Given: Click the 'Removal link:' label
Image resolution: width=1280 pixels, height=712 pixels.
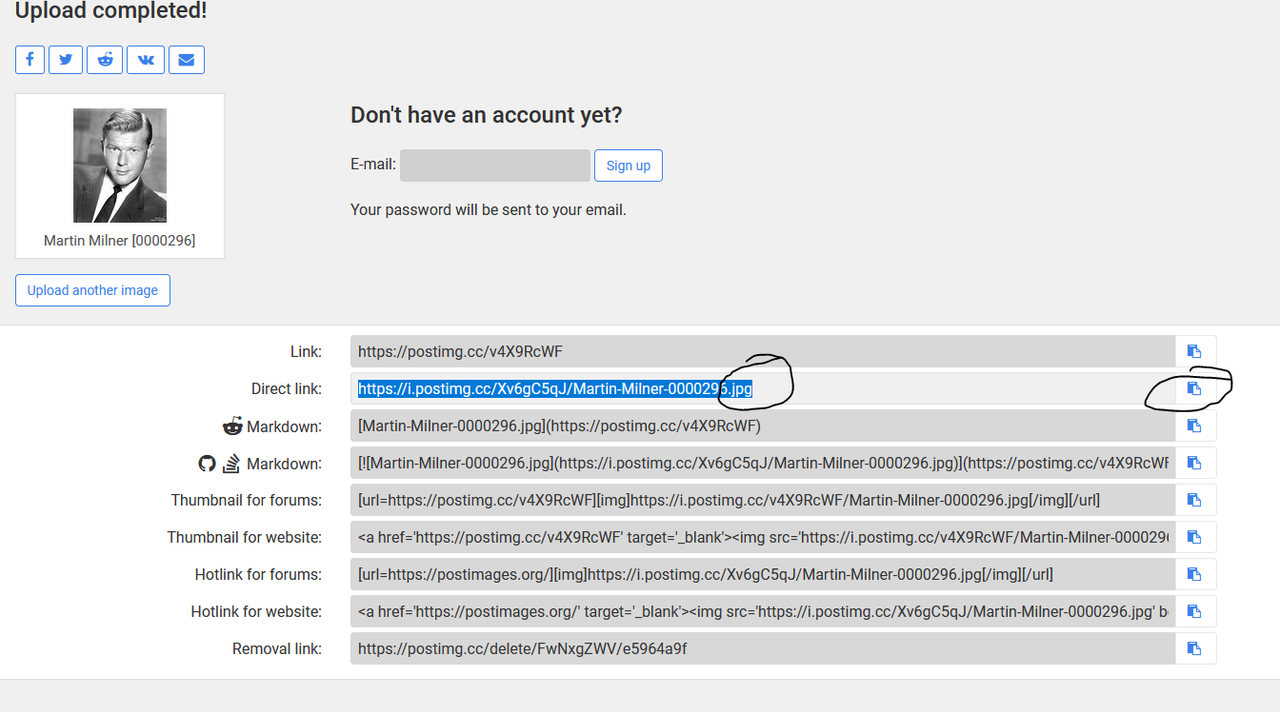Looking at the screenshot, I should pos(277,648).
